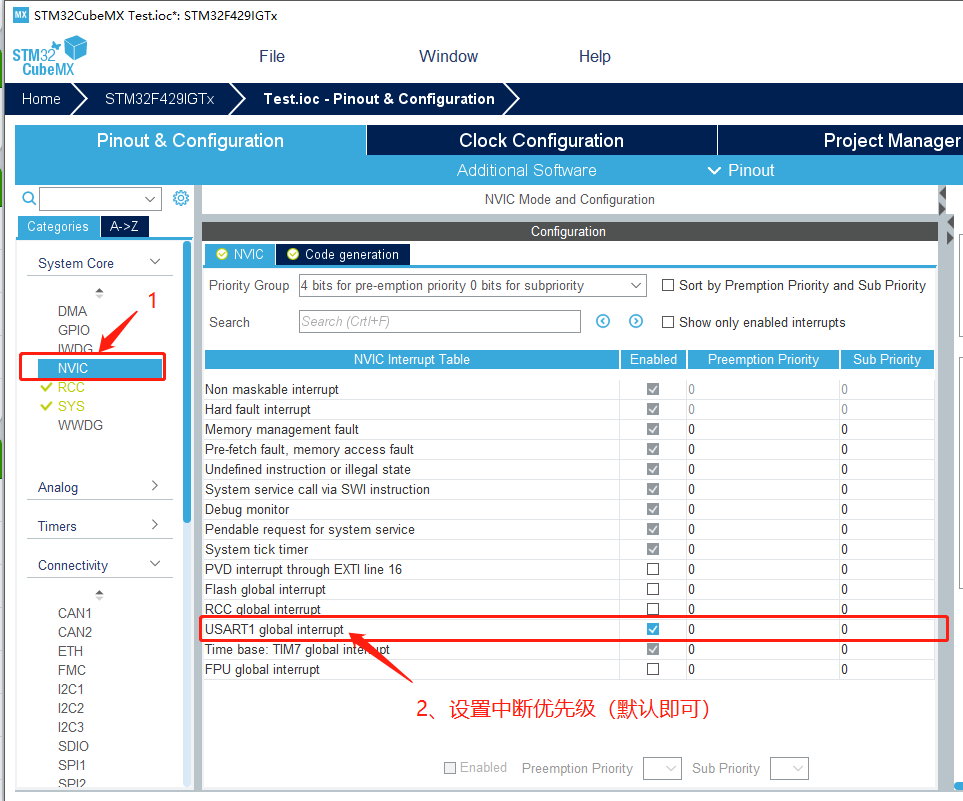Collapse the Connectivity category
The image size is (963, 801).
[x=155, y=564]
